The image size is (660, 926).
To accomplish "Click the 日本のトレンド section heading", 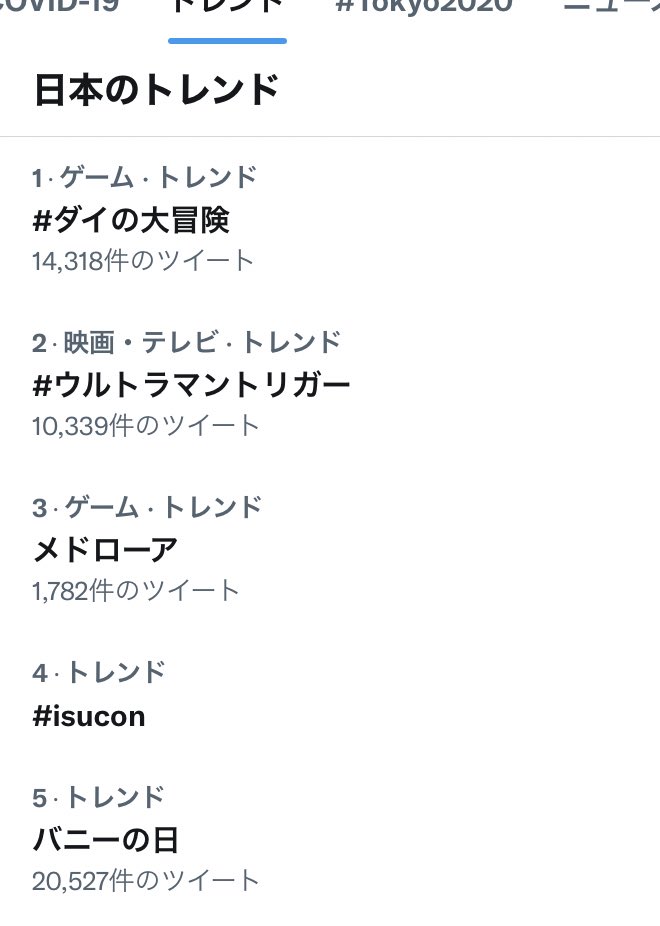I will pyautogui.click(x=156, y=90).
